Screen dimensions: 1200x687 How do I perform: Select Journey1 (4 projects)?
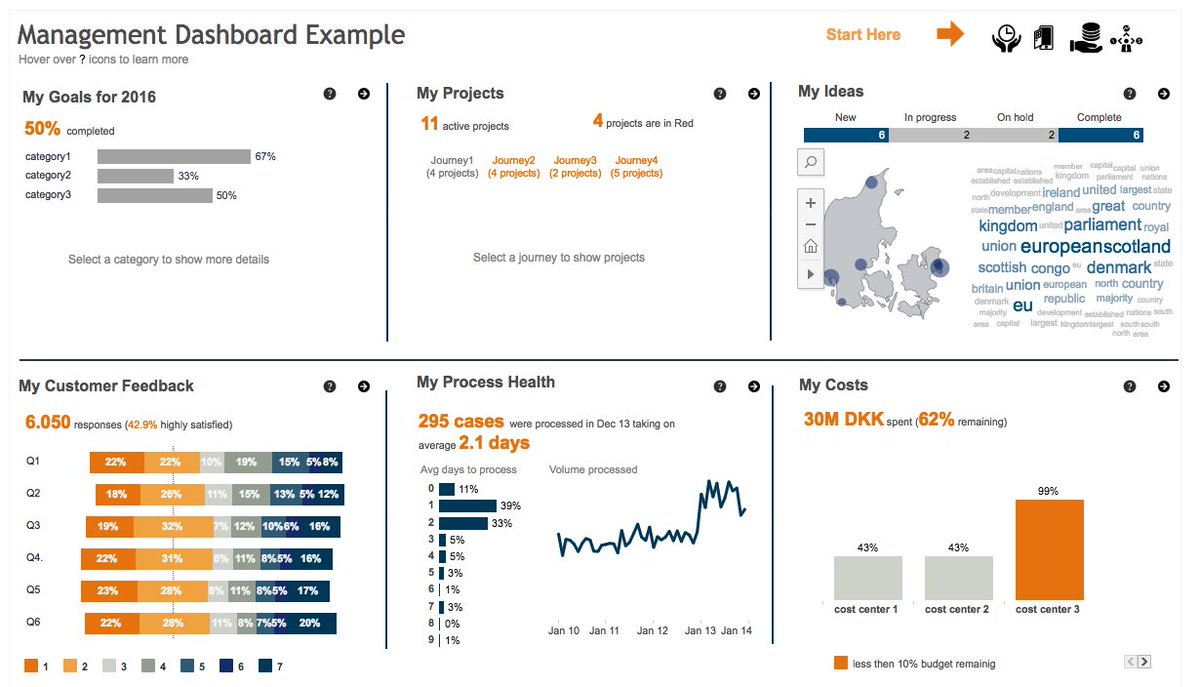(452, 166)
